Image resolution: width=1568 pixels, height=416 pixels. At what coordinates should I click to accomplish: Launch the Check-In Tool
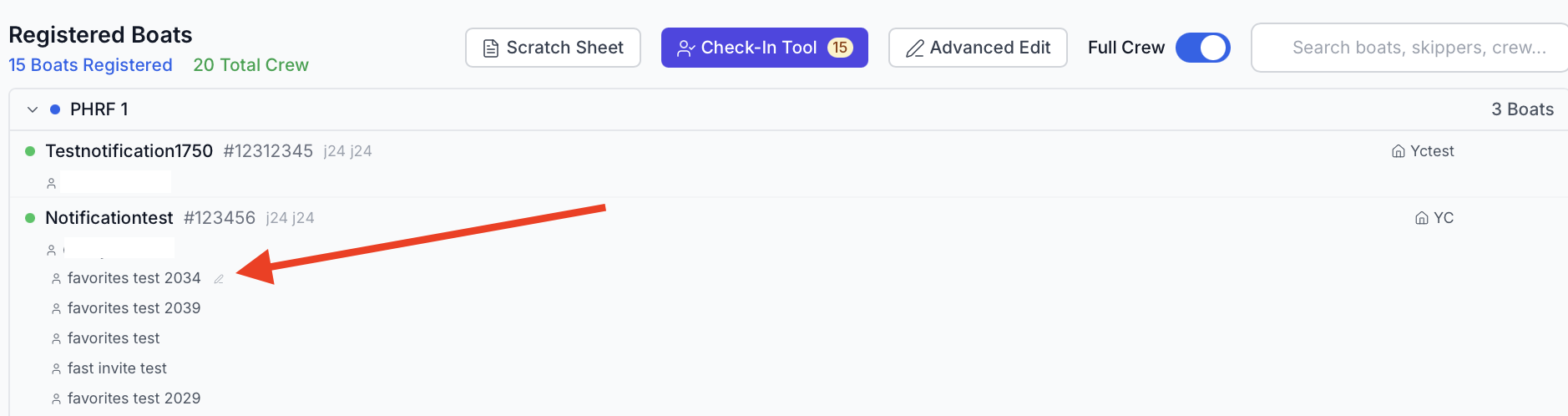(x=764, y=48)
